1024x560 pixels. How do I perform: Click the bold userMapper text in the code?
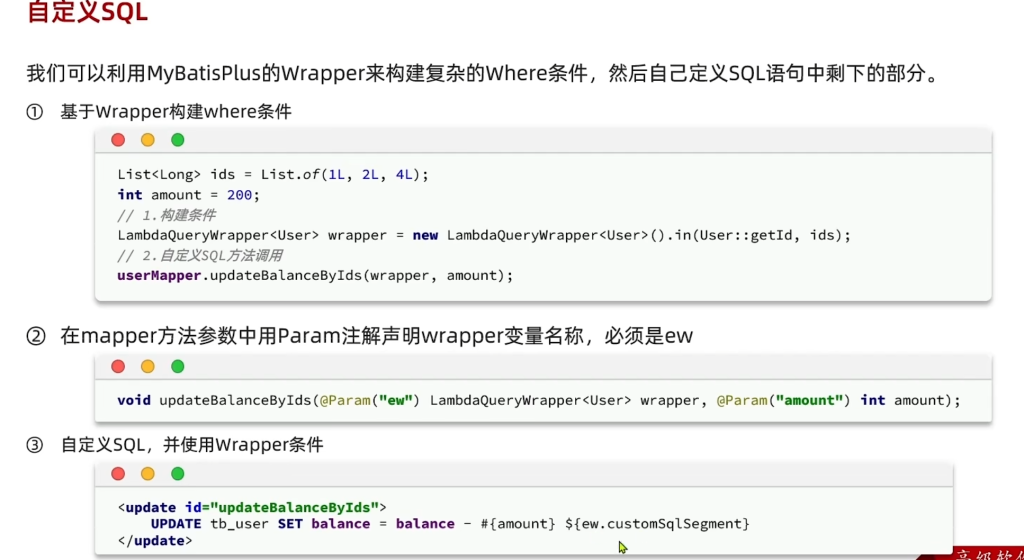160,275
